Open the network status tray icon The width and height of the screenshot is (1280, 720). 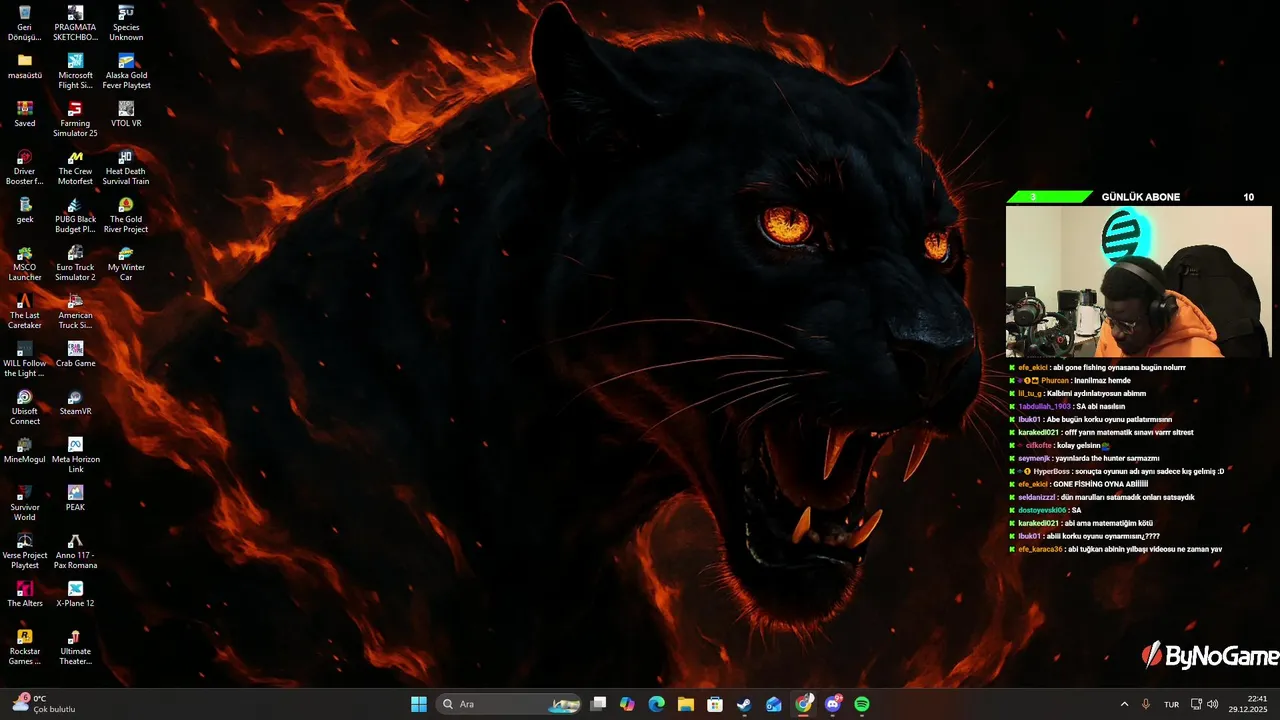[x=1196, y=704]
